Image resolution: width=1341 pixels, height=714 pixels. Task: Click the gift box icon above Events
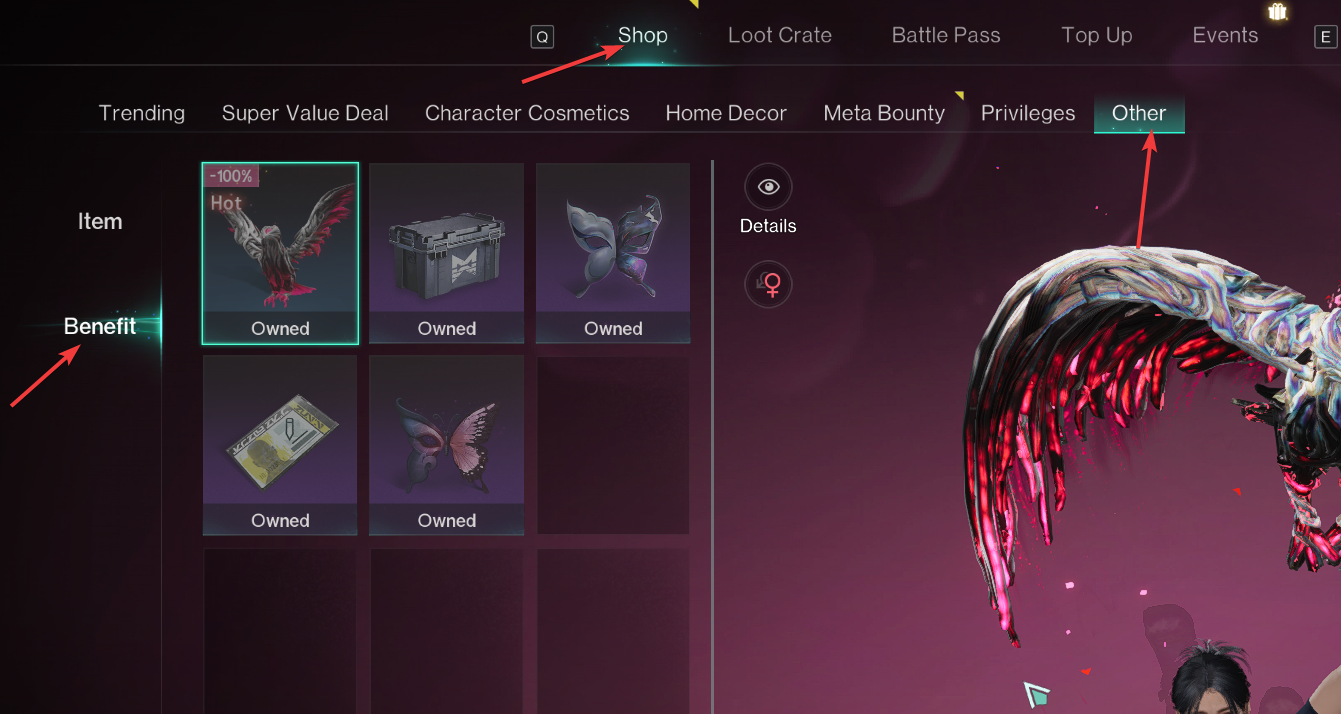(x=1277, y=12)
